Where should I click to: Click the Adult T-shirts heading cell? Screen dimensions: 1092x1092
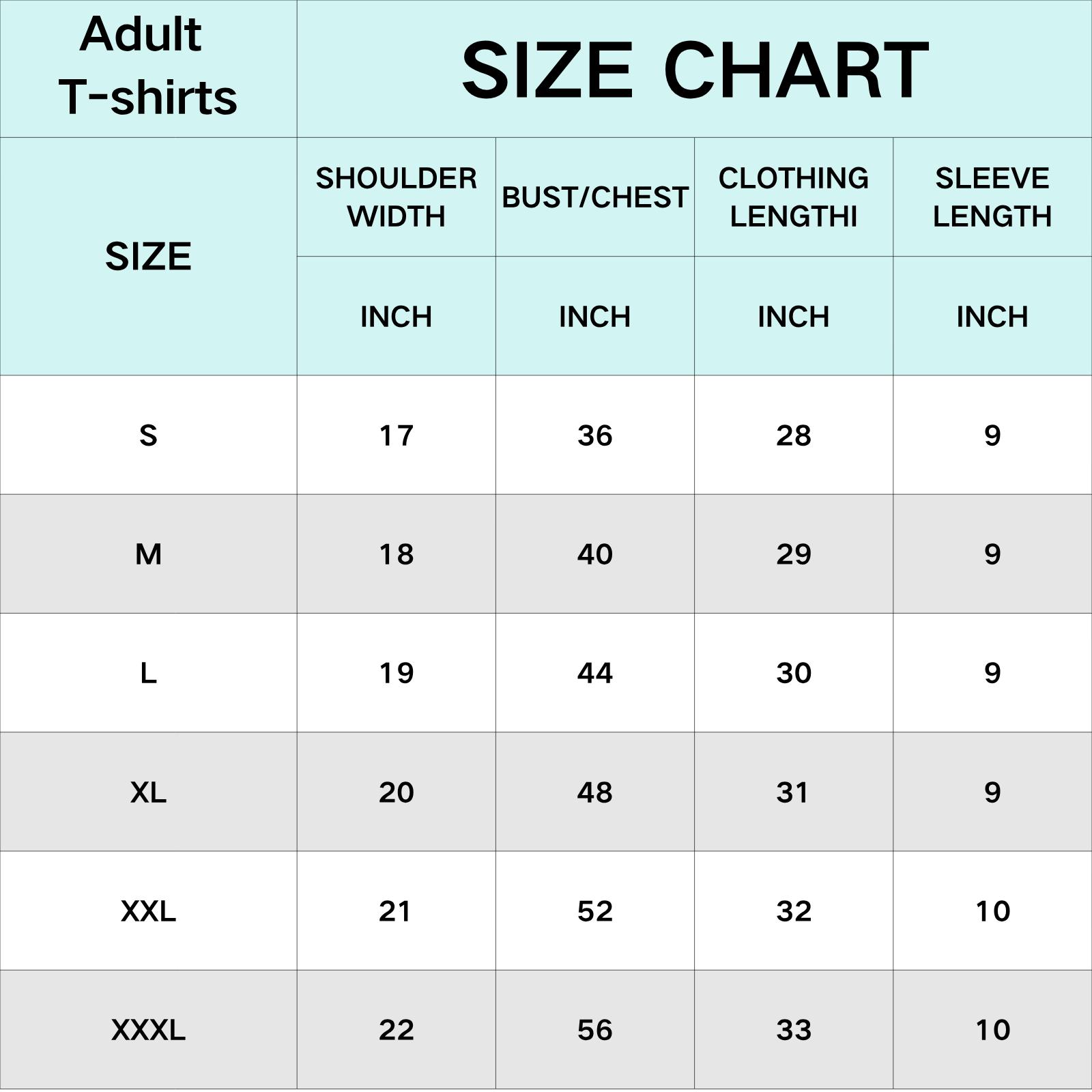(x=148, y=66)
